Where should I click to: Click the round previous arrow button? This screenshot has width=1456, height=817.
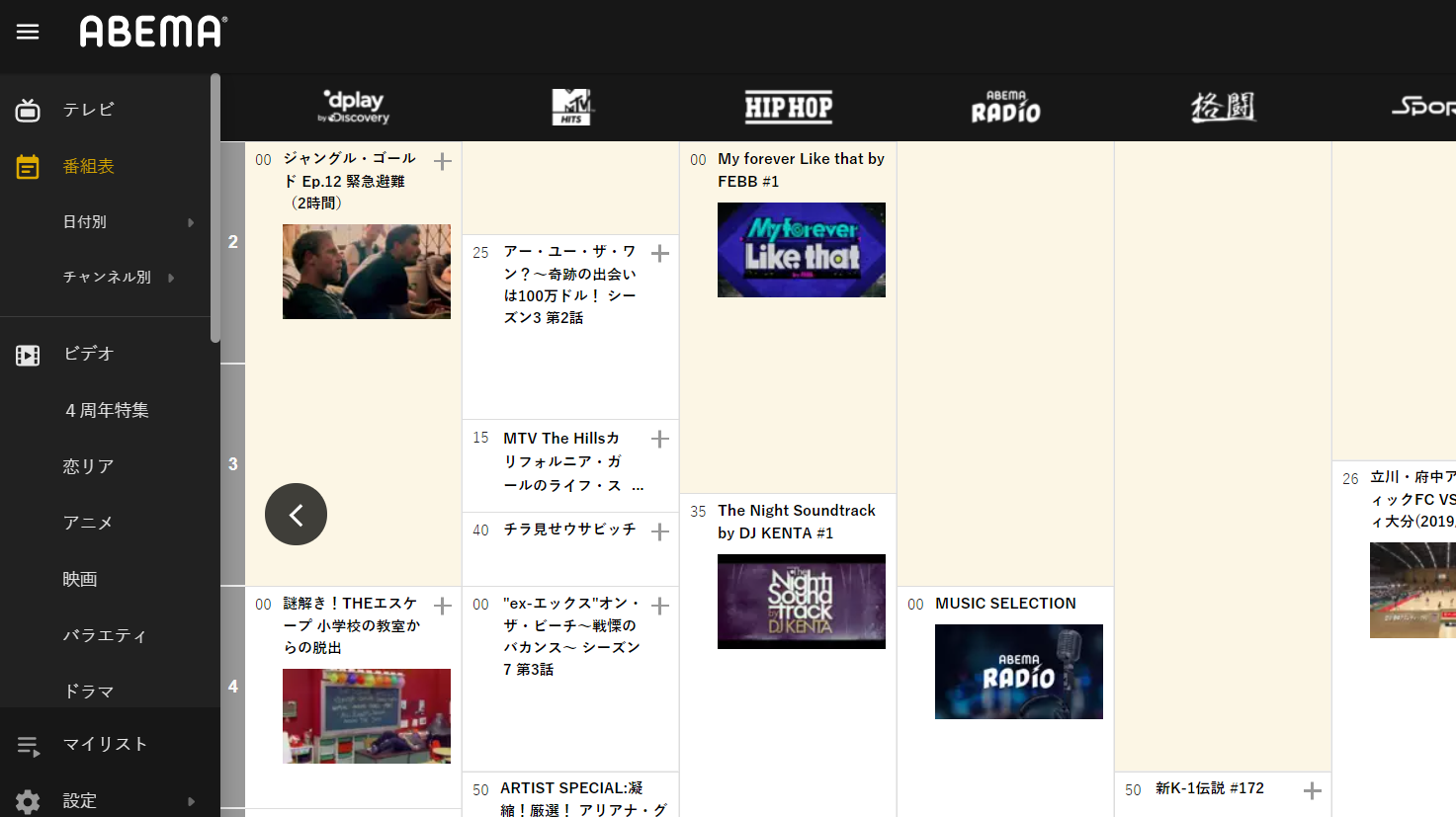[x=296, y=514]
